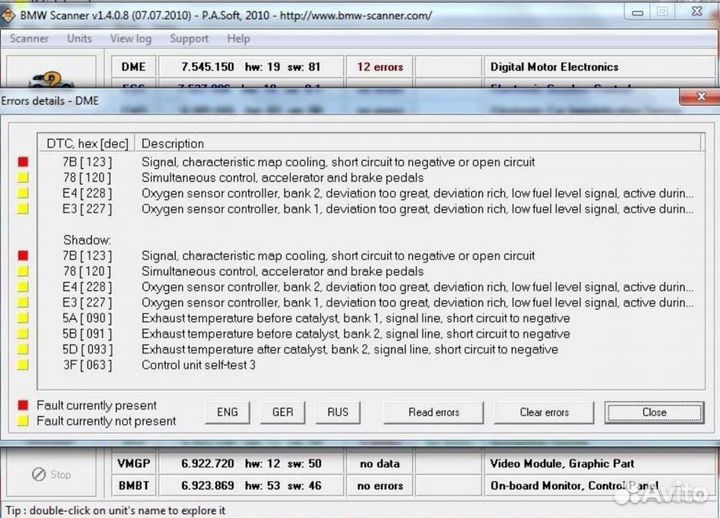Screen dimensions: 720x518
Task: Open the View log menu
Action: (130, 39)
